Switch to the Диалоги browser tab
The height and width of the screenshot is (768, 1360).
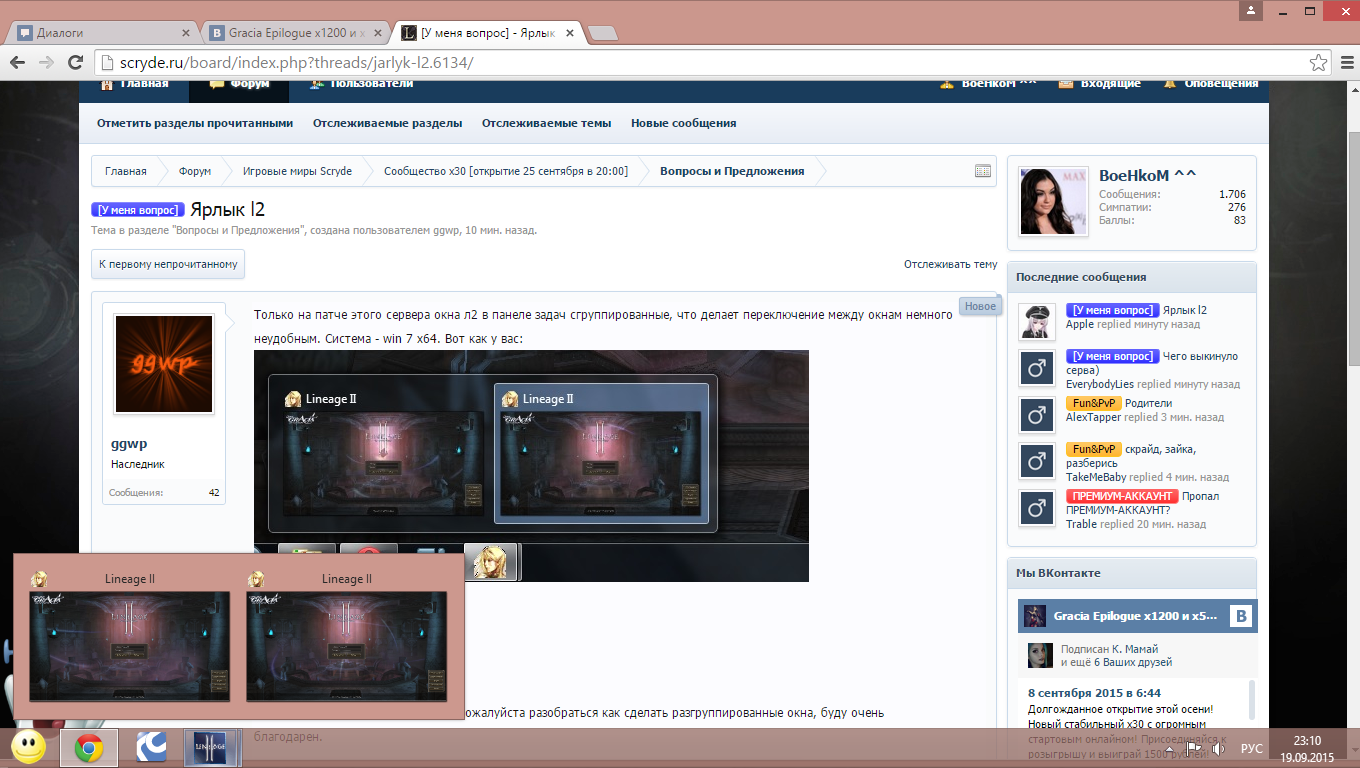click(100, 32)
